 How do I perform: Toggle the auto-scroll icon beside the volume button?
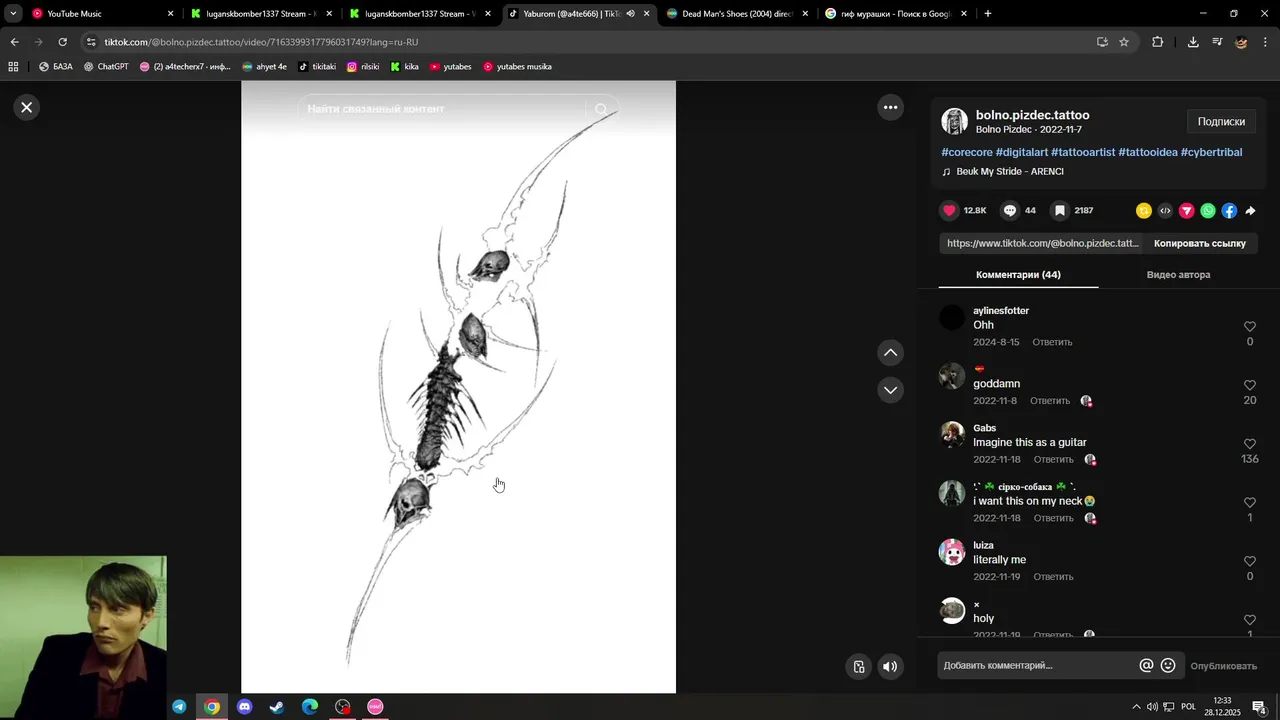pos(858,666)
